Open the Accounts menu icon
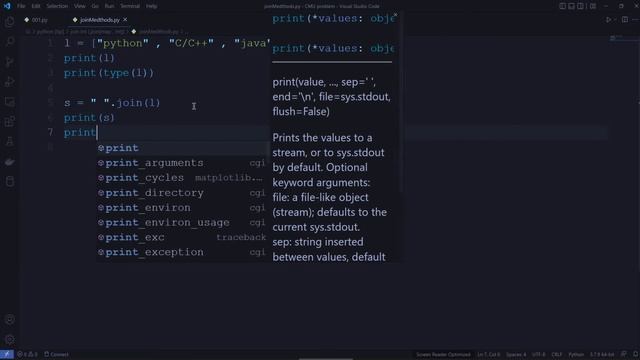This screenshot has height=360, width=640. tap(9, 320)
